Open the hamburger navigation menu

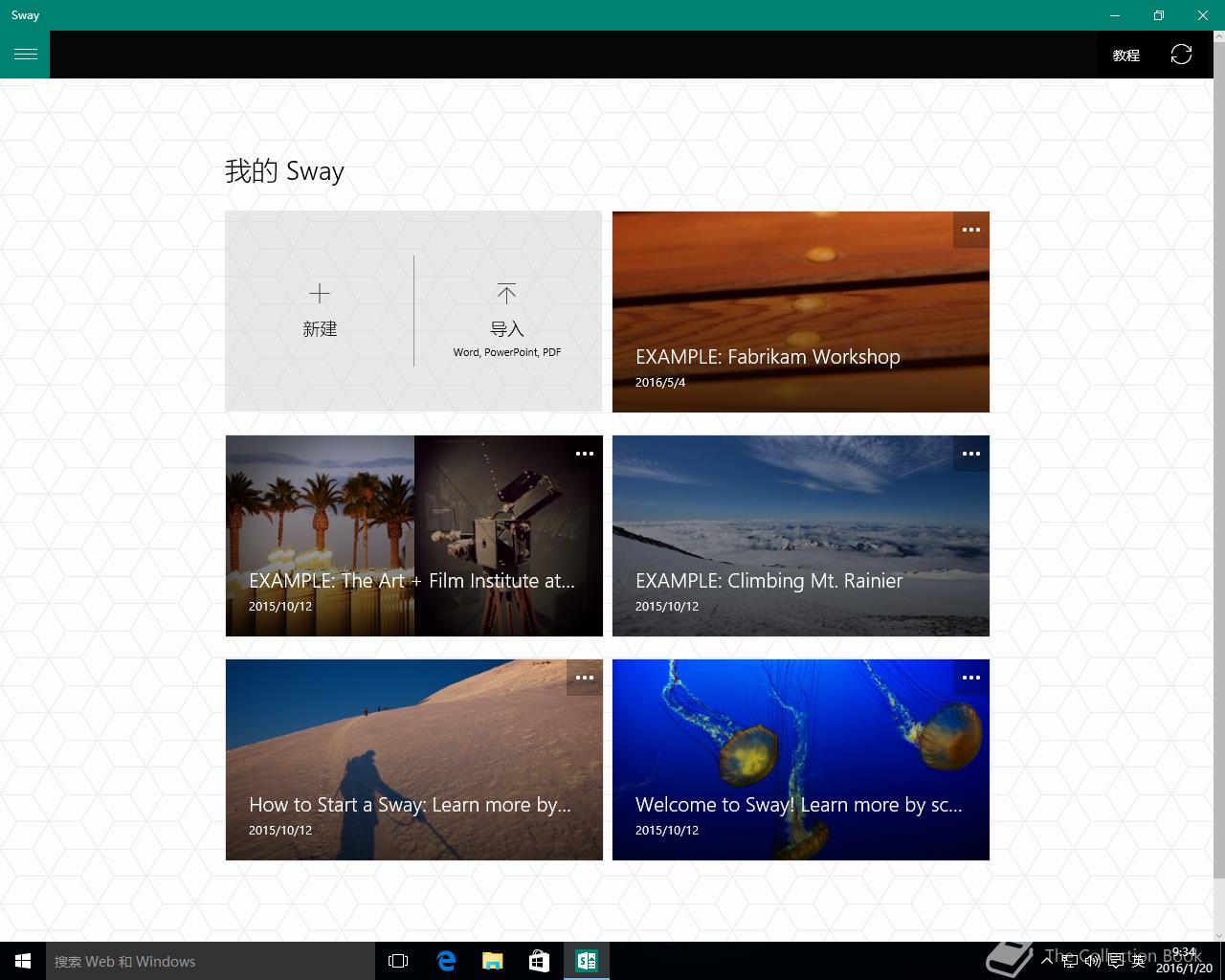(25, 55)
